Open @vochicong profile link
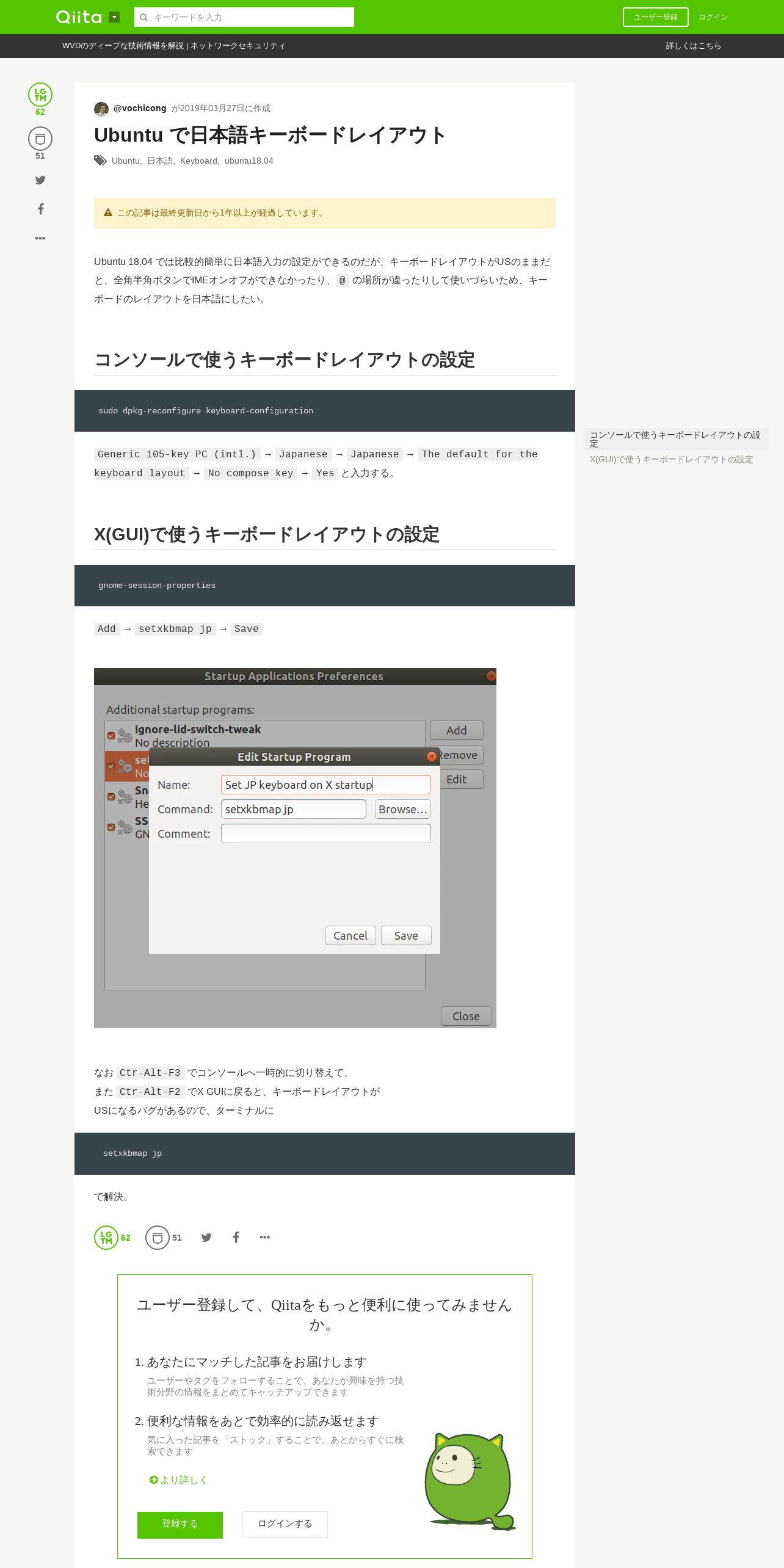Screen dimensions: 784x1568 click(x=140, y=108)
